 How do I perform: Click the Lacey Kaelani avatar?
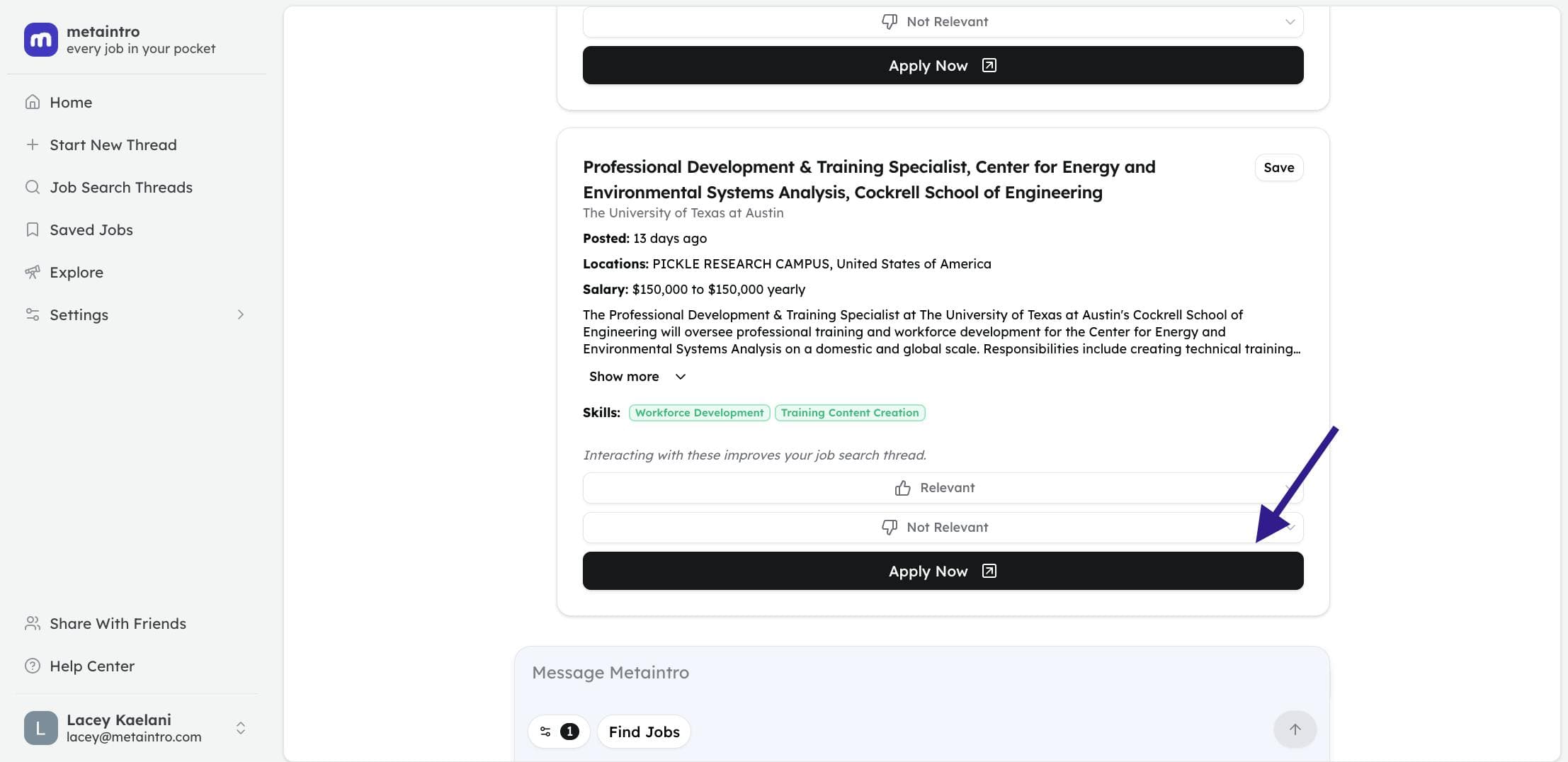[40, 728]
